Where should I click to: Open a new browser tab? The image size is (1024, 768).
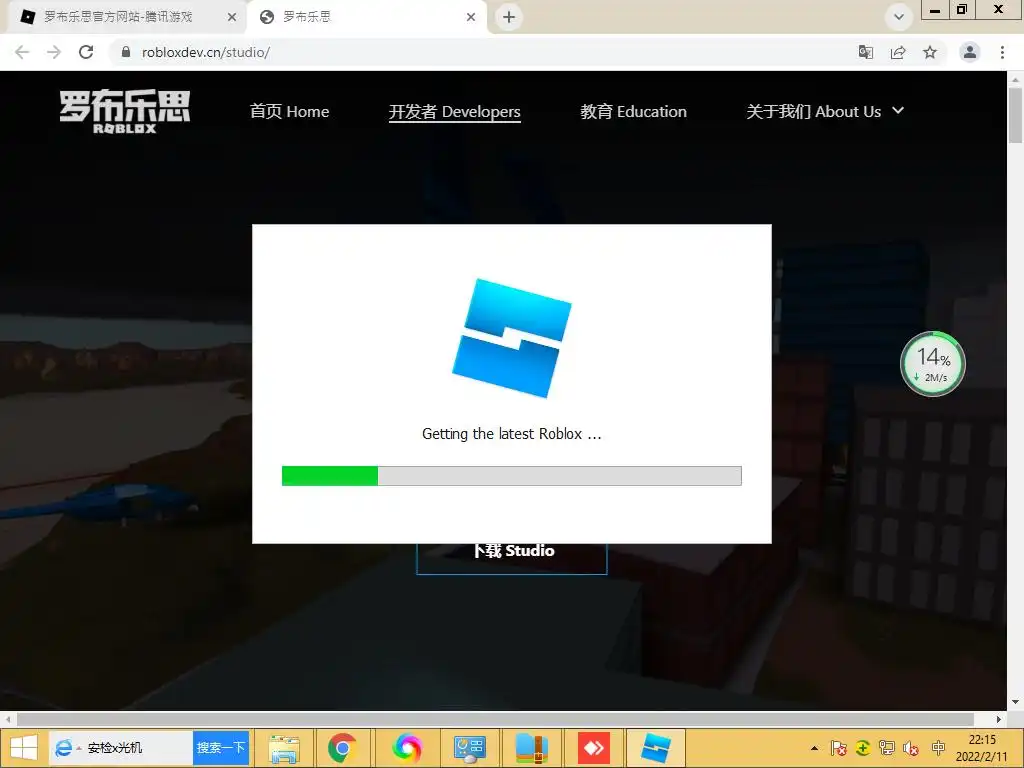[509, 17]
